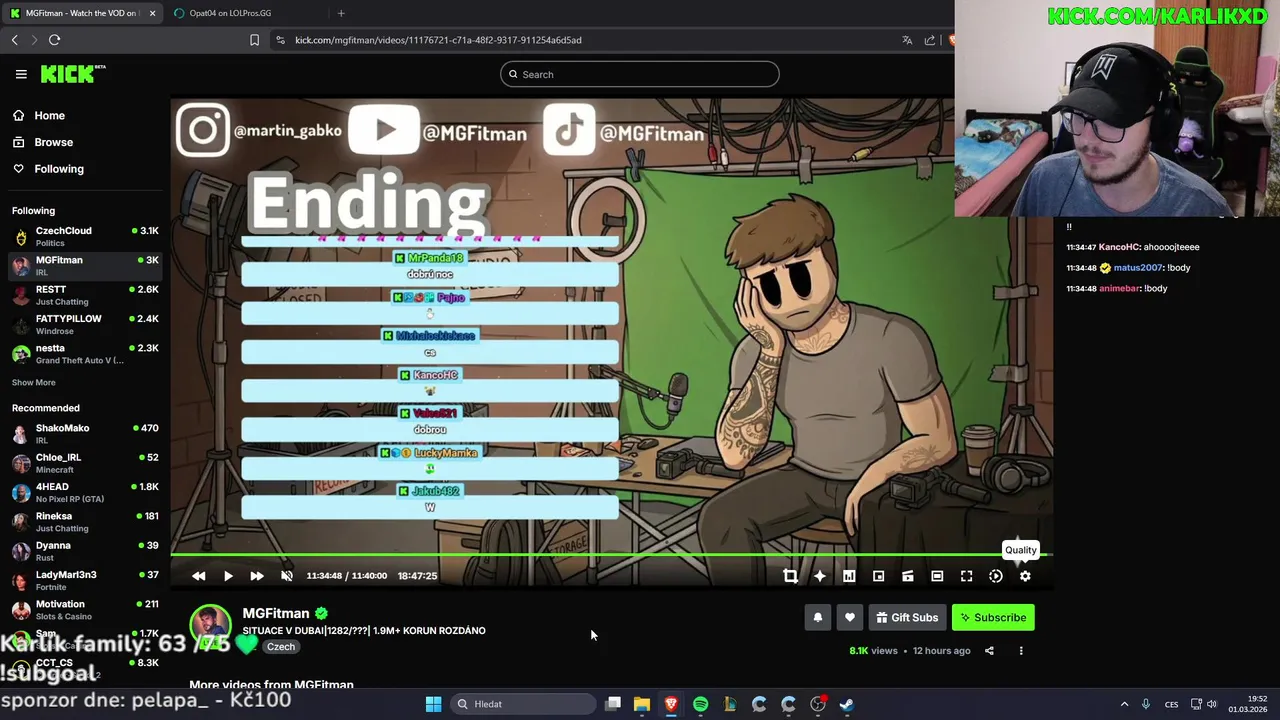Open OBS Studio from the taskbar
The height and width of the screenshot is (720, 1280).
(x=818, y=704)
